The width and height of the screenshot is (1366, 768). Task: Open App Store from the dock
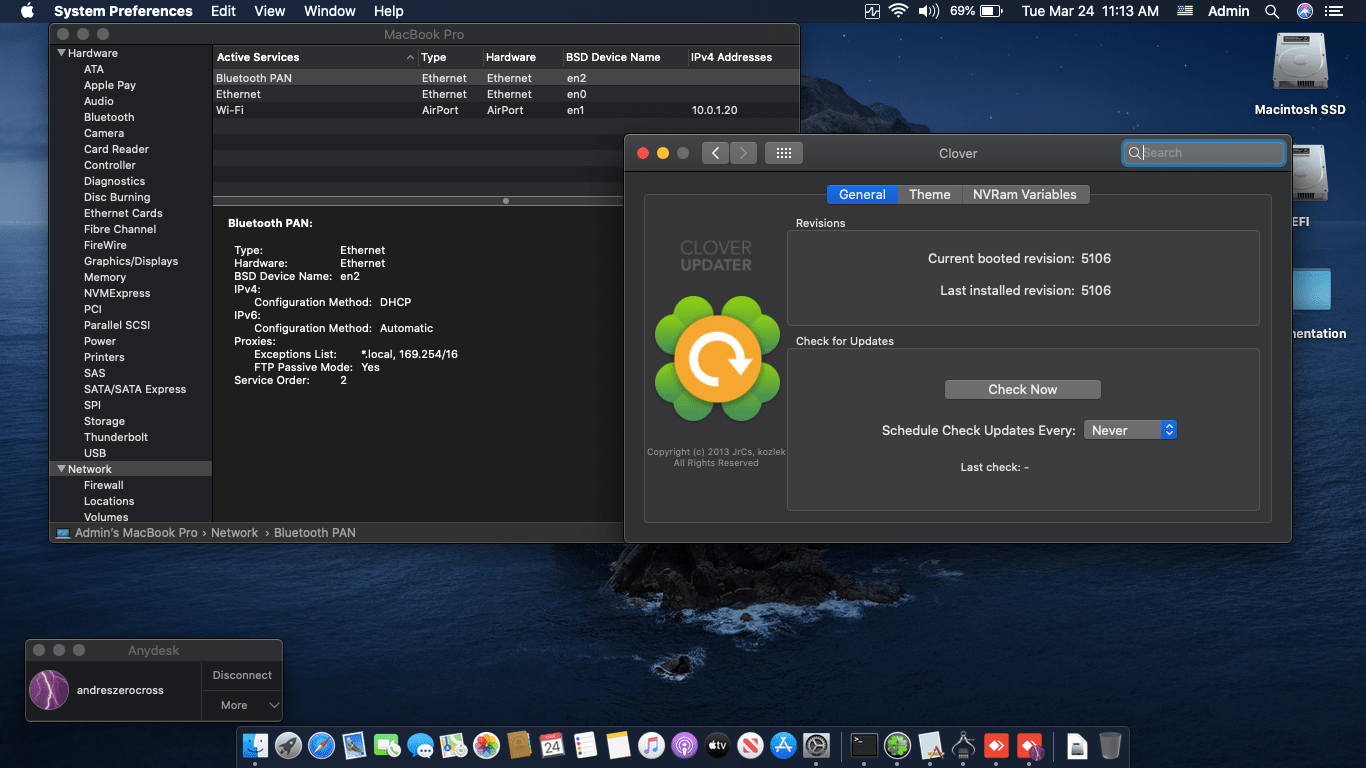(784, 745)
